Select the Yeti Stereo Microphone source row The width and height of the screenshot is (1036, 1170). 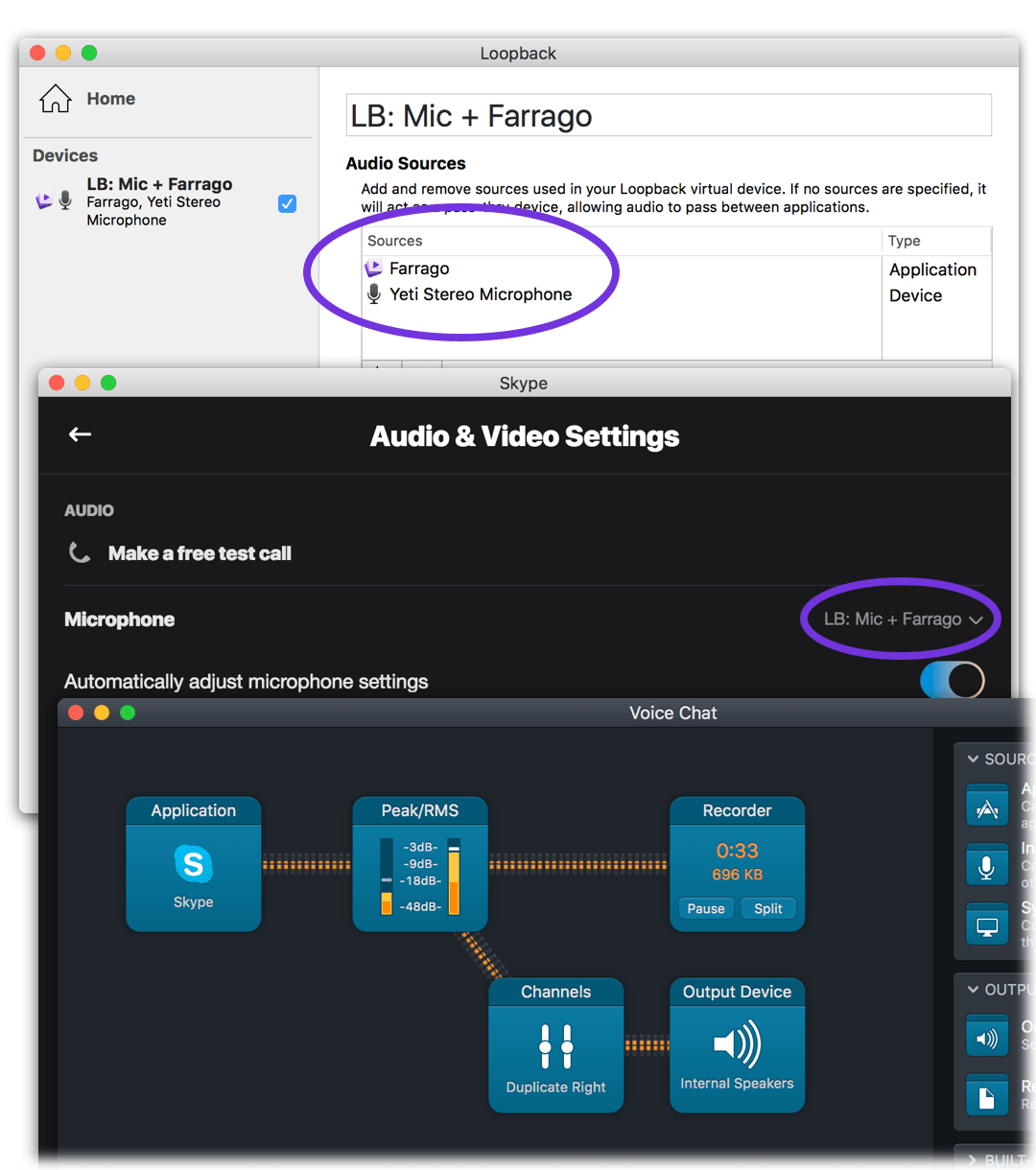(622, 294)
